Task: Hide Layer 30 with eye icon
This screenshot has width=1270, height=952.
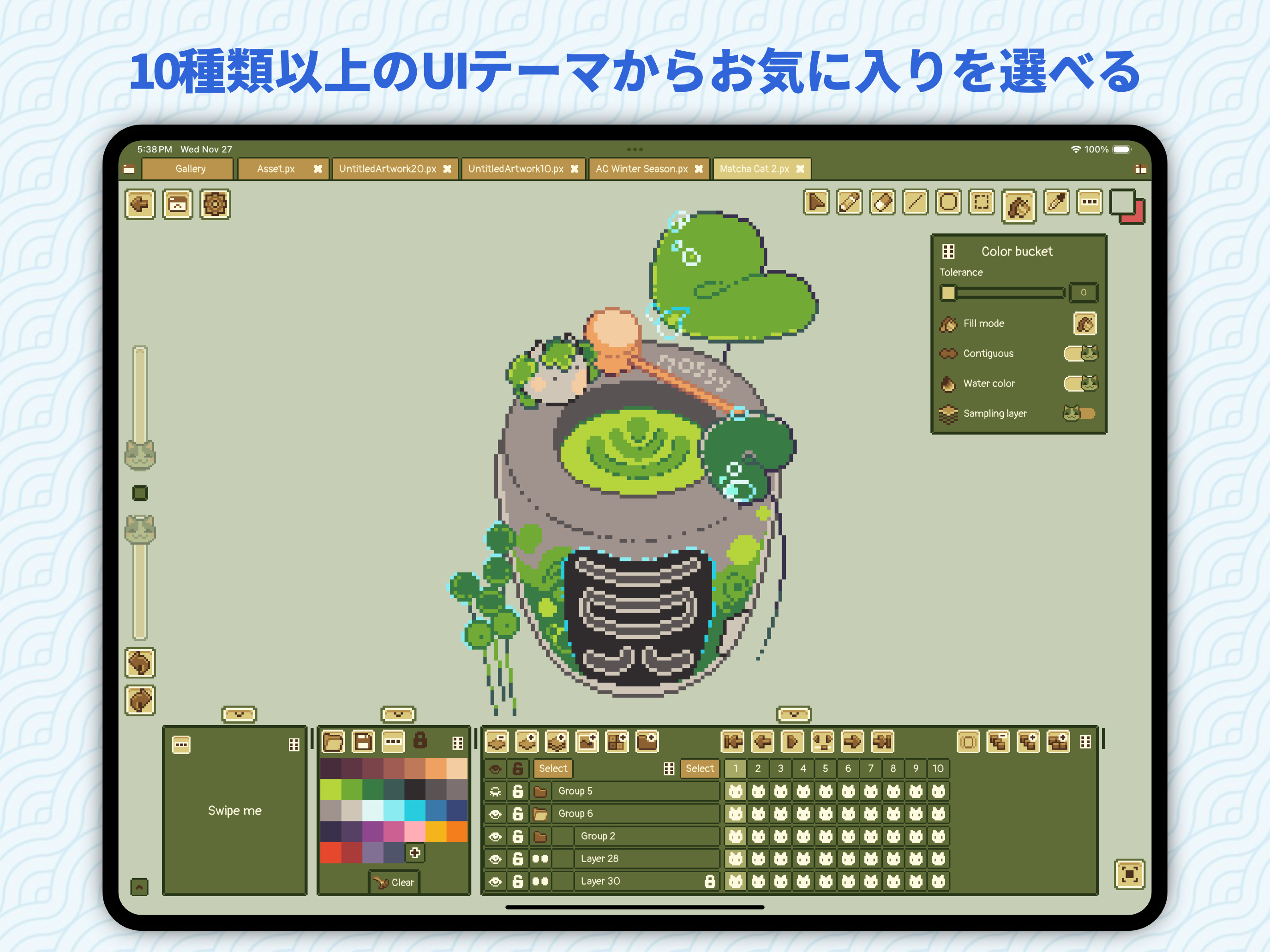Action: pos(495,881)
